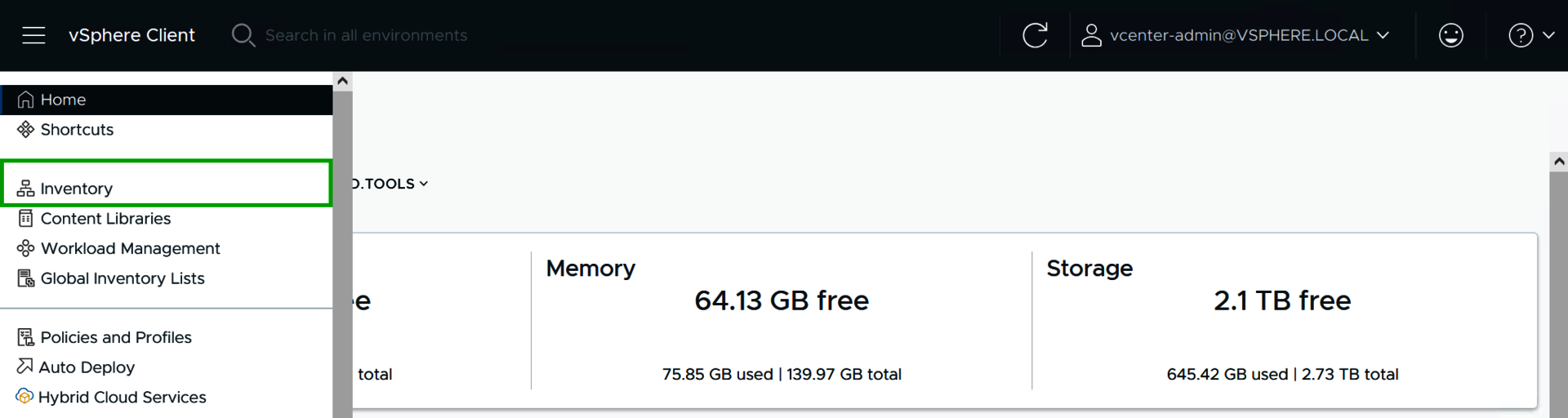Click the refresh icon in header
The height and width of the screenshot is (418, 1568).
[1035, 35]
